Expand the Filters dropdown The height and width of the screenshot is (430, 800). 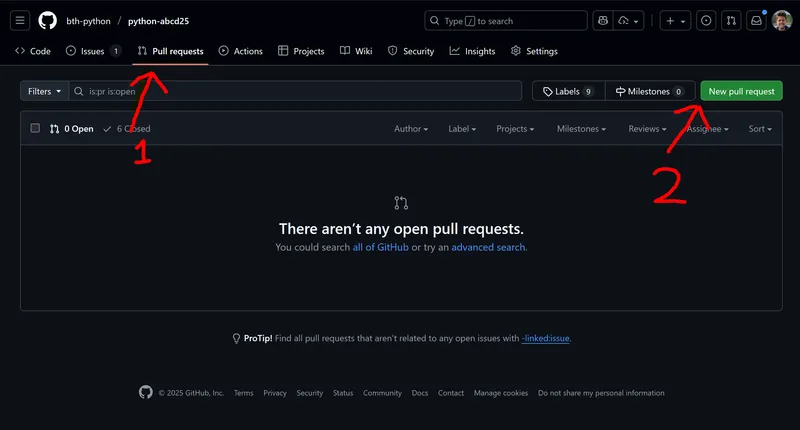coord(45,91)
